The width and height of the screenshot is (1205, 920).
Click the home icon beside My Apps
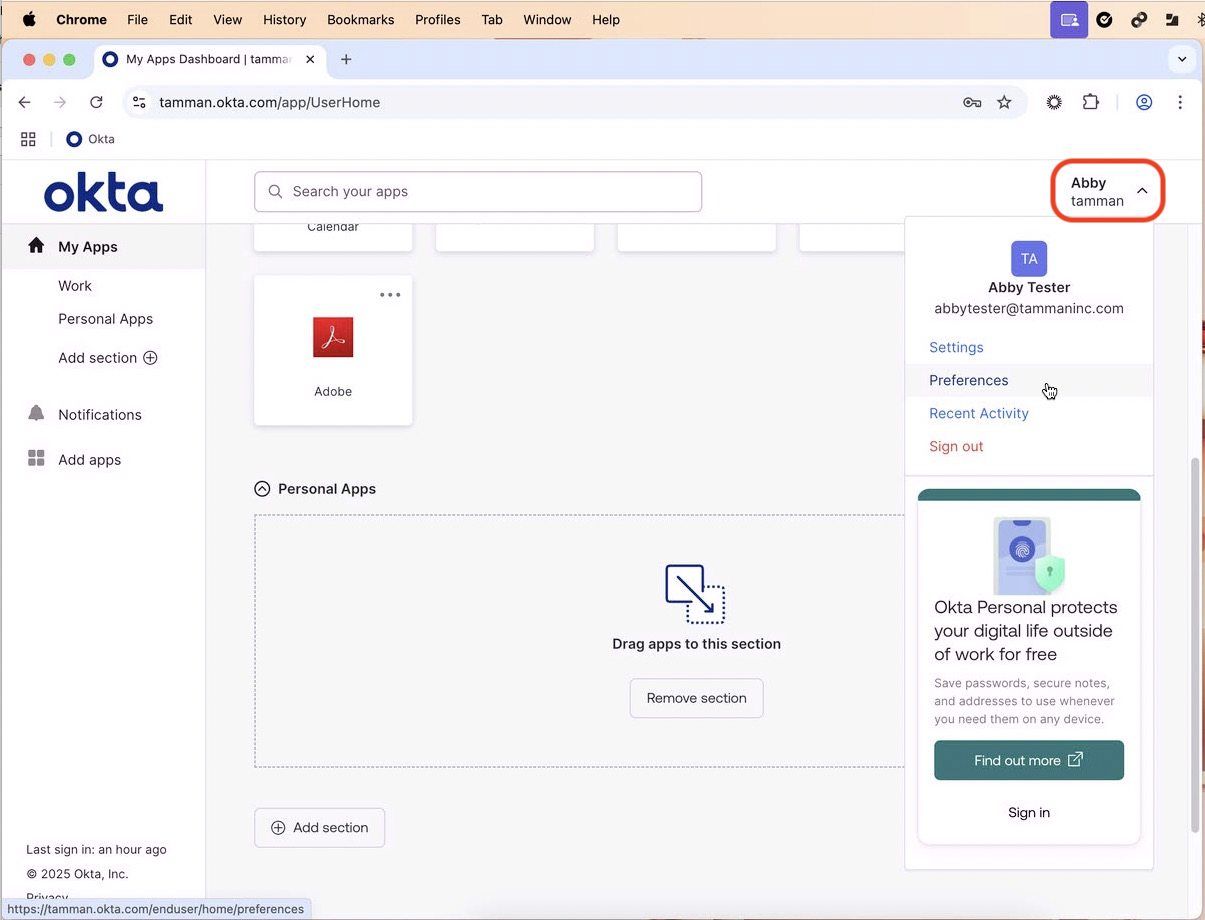pos(36,246)
